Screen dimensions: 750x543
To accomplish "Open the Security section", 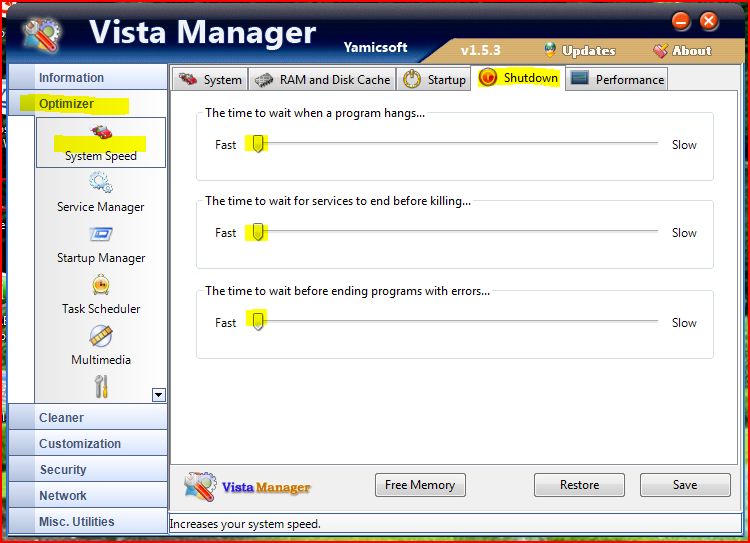I will tap(62, 470).
